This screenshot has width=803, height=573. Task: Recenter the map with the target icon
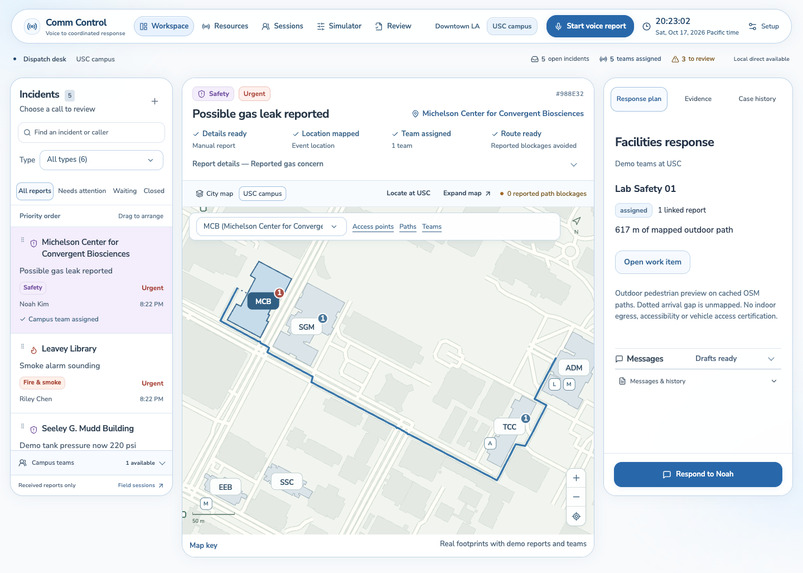[576, 517]
